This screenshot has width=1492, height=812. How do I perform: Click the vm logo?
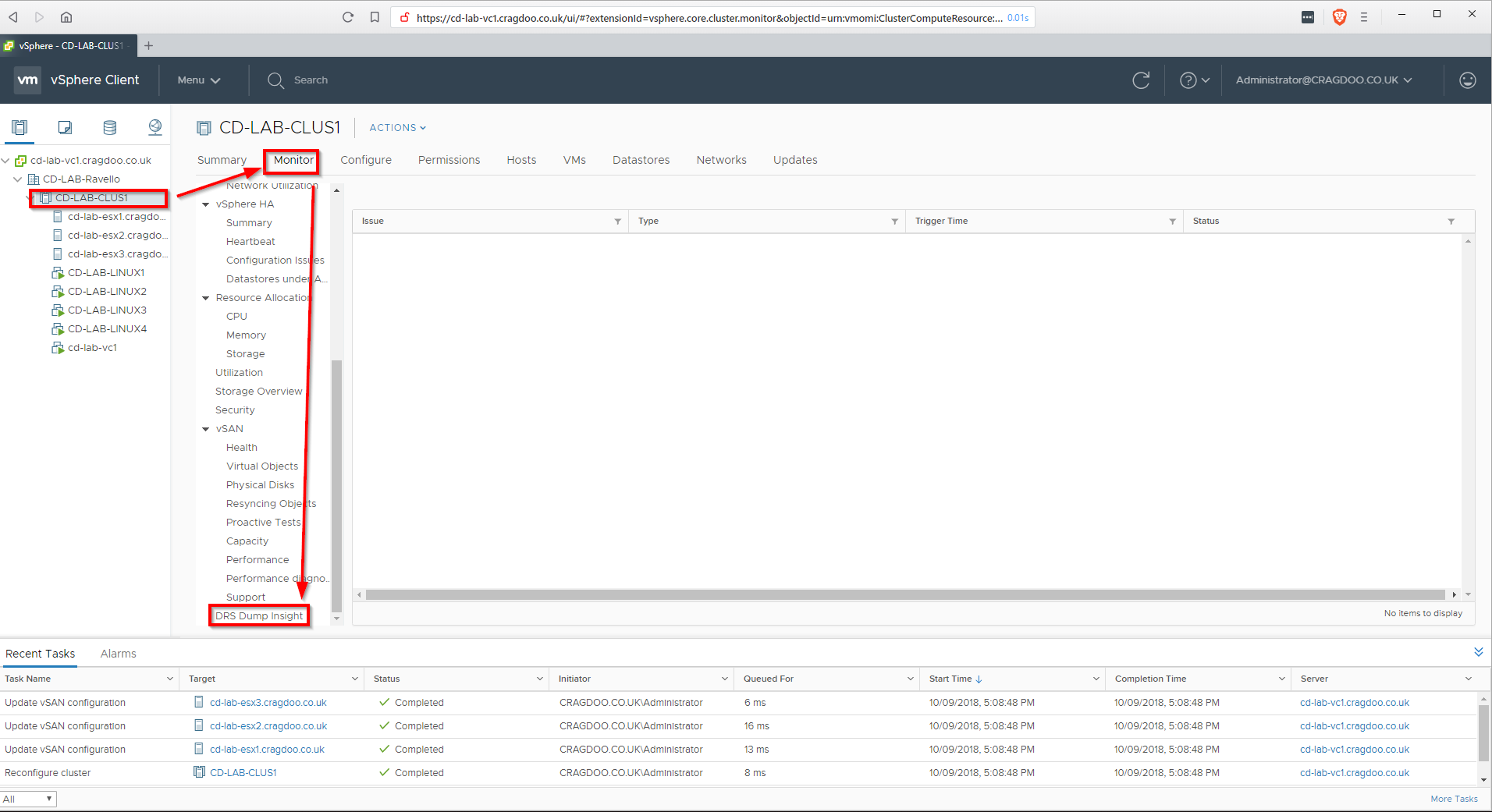pos(28,80)
